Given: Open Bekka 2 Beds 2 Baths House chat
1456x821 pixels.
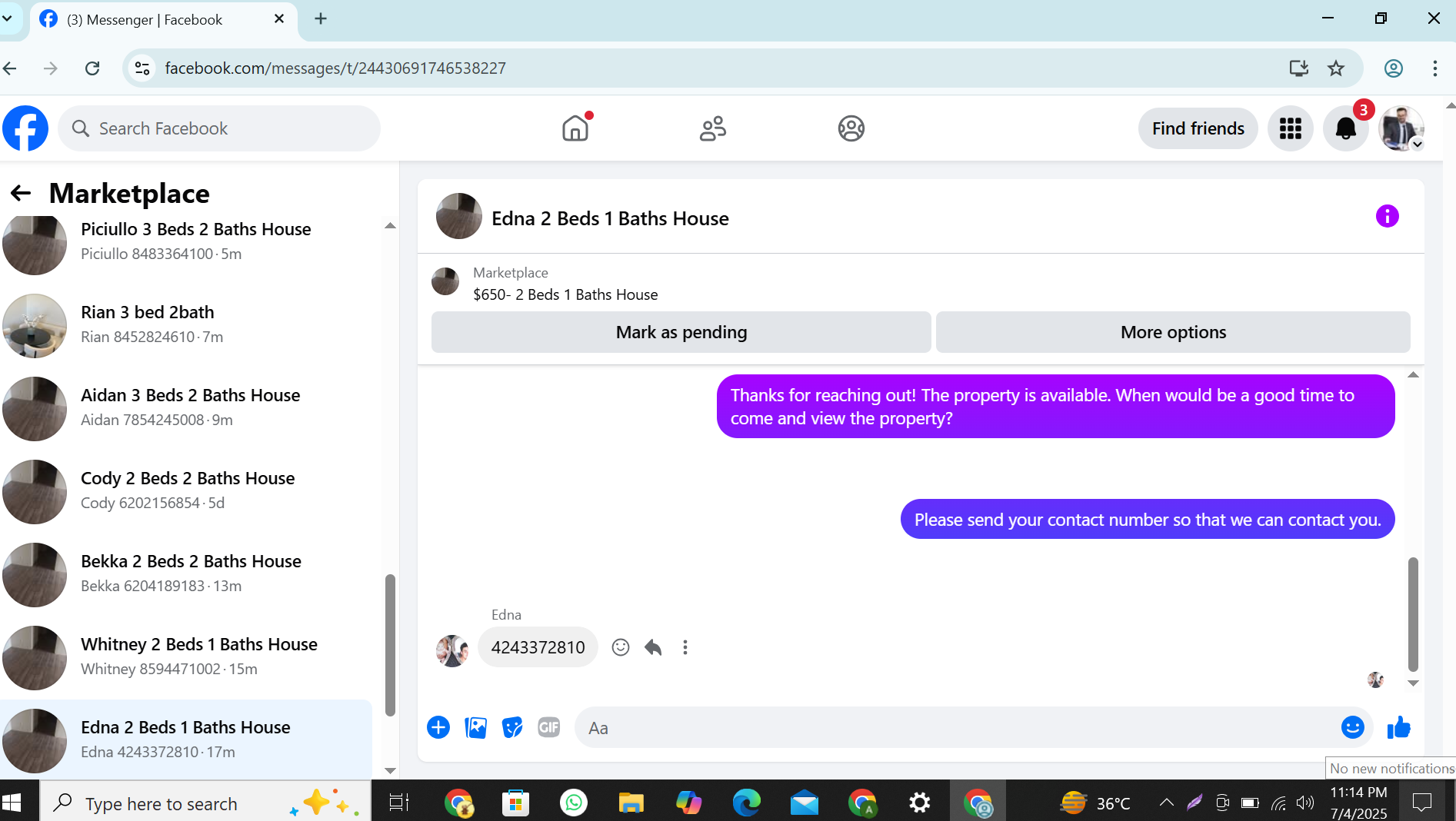Looking at the screenshot, I should pyautogui.click(x=186, y=573).
